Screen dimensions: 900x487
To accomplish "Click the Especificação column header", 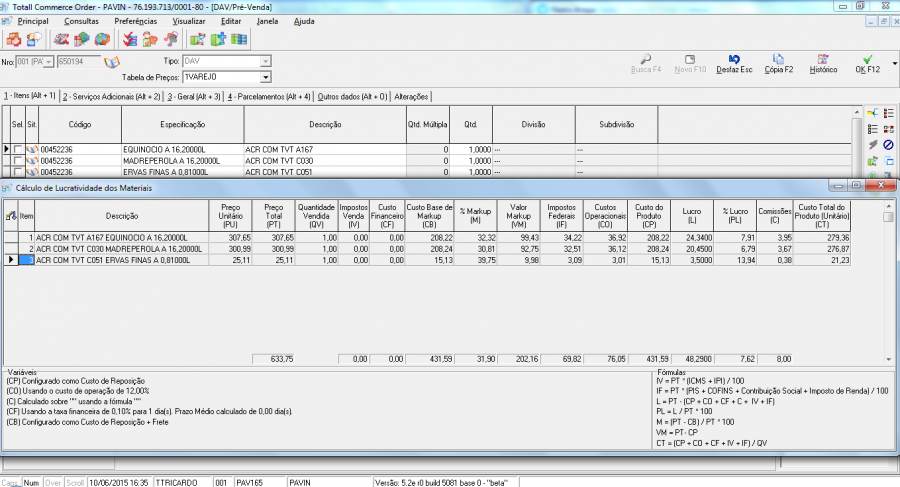I will click(182, 124).
